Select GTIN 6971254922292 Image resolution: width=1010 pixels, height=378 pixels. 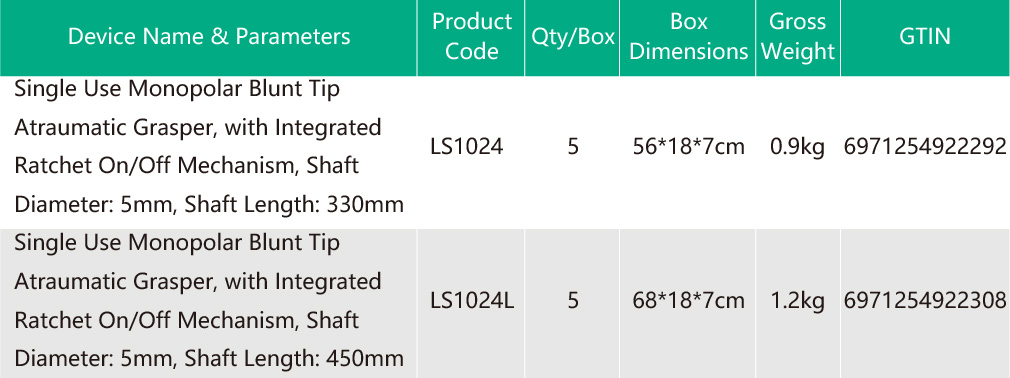(x=925, y=147)
